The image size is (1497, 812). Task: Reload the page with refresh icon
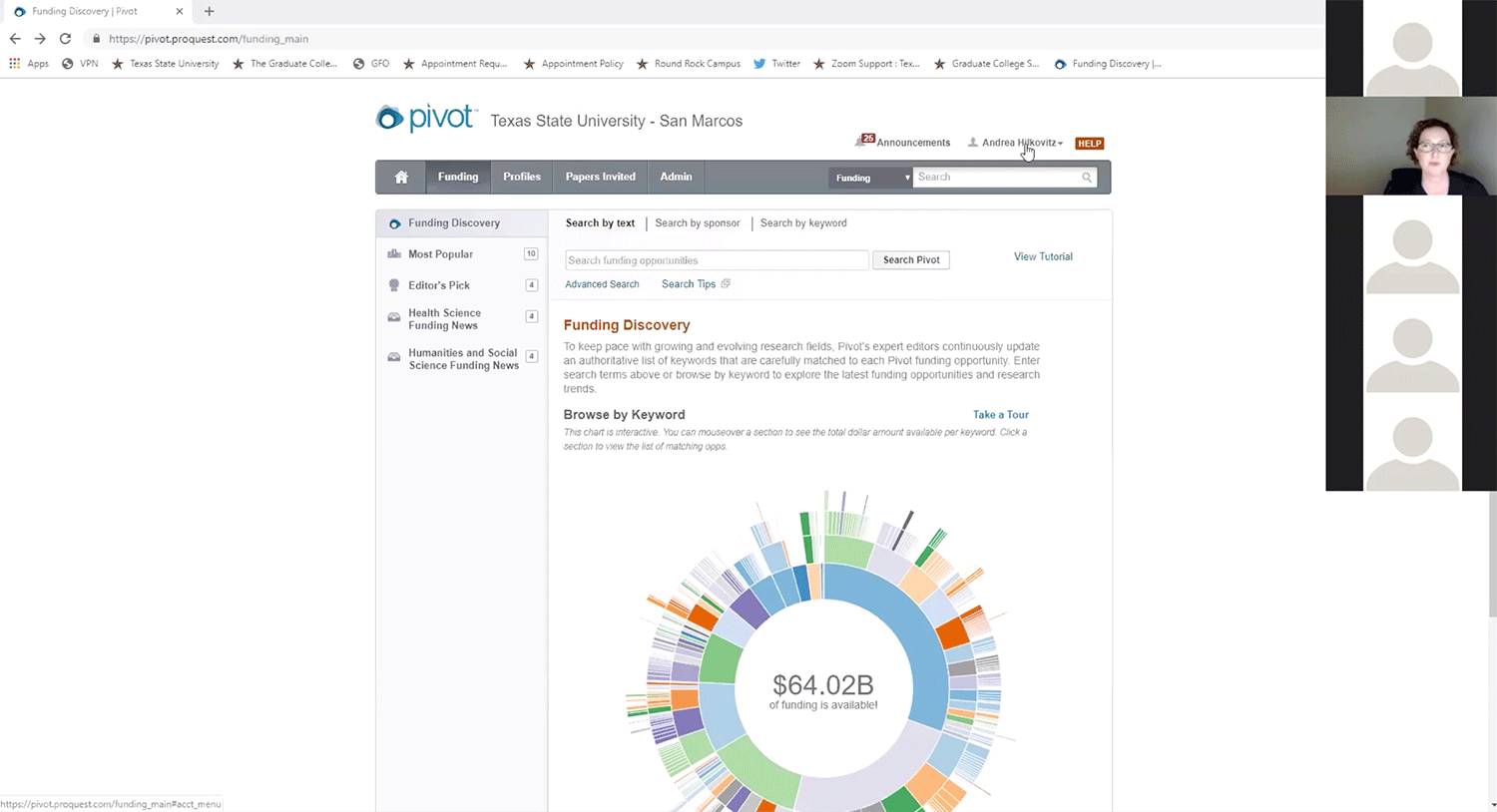pyautogui.click(x=65, y=39)
